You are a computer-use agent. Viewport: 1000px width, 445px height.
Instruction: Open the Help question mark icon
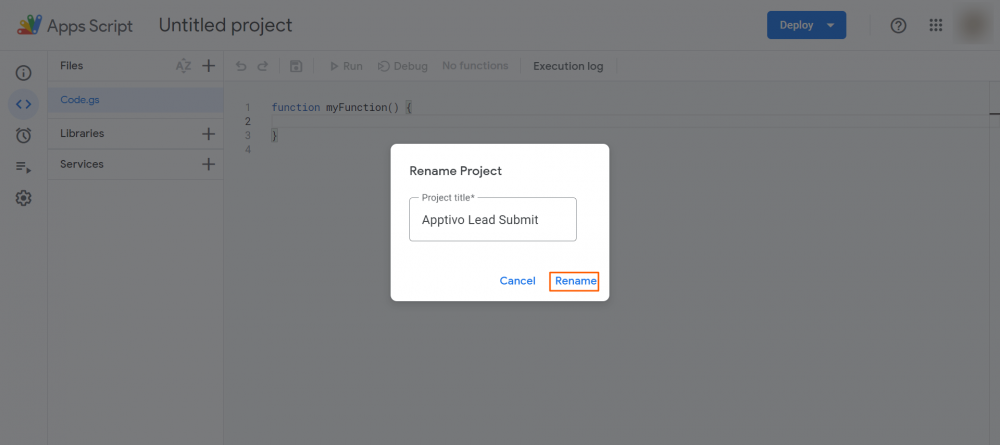(898, 25)
